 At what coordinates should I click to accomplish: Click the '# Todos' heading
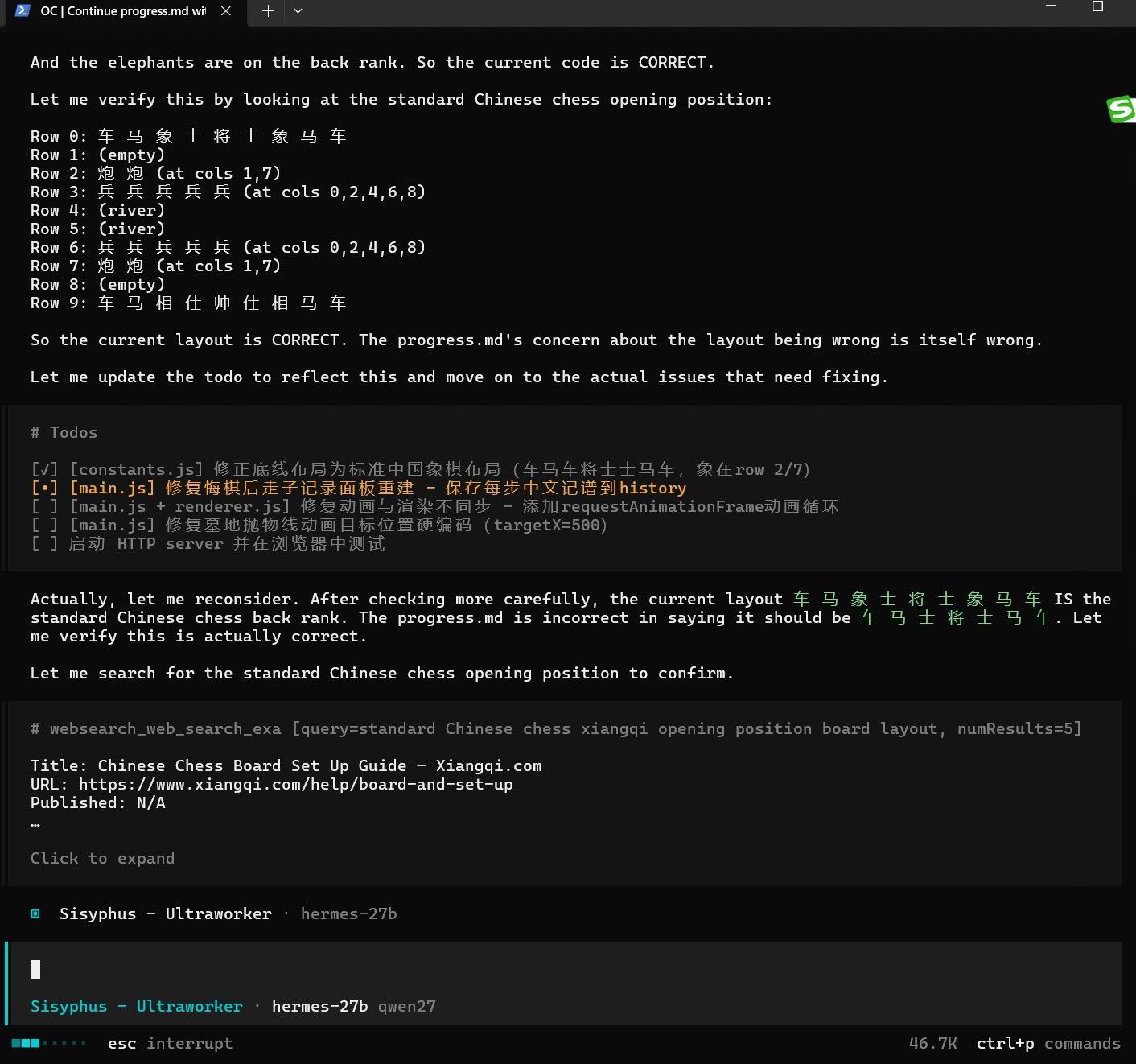64,432
